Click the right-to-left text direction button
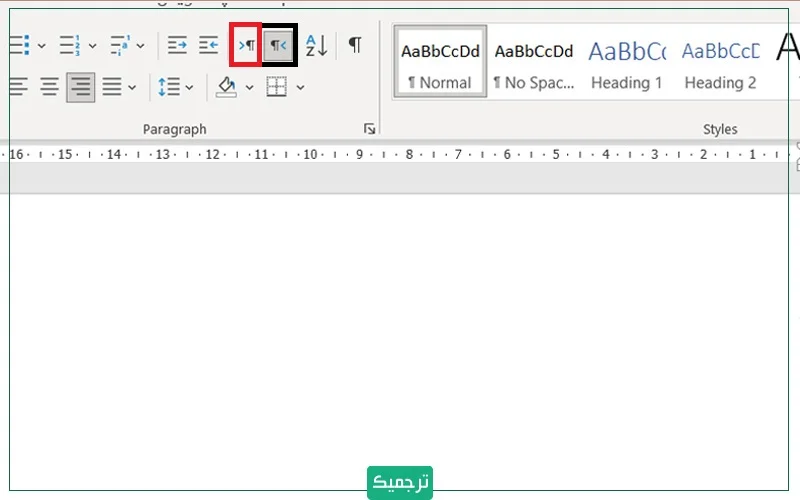 [279, 45]
